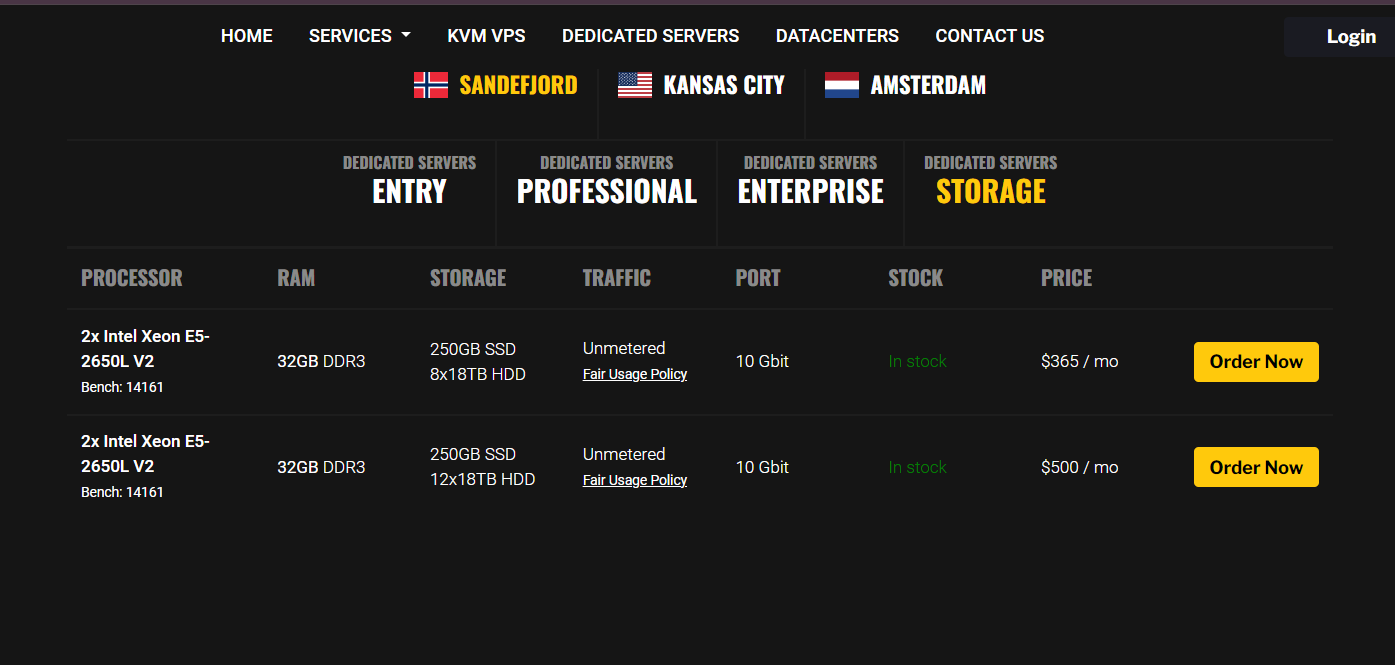The height and width of the screenshot is (665, 1395).
Task: Select the Sandefjord location
Action: pos(518,85)
